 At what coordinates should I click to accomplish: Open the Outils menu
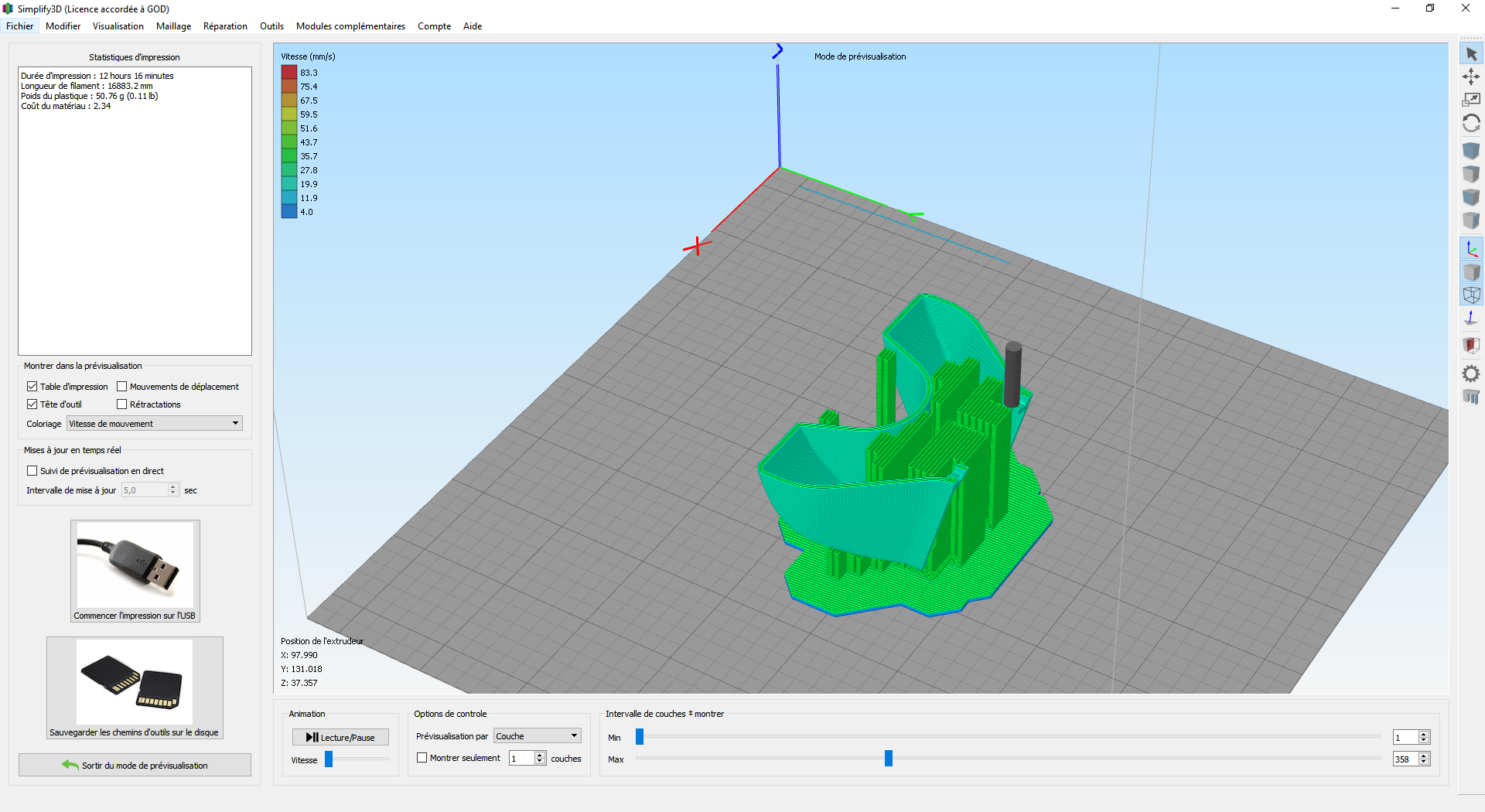[x=271, y=26]
